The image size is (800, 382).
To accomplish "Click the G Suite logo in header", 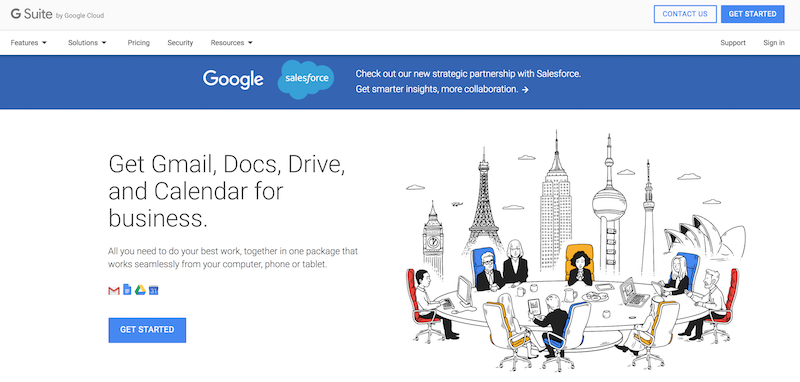I will [32, 14].
